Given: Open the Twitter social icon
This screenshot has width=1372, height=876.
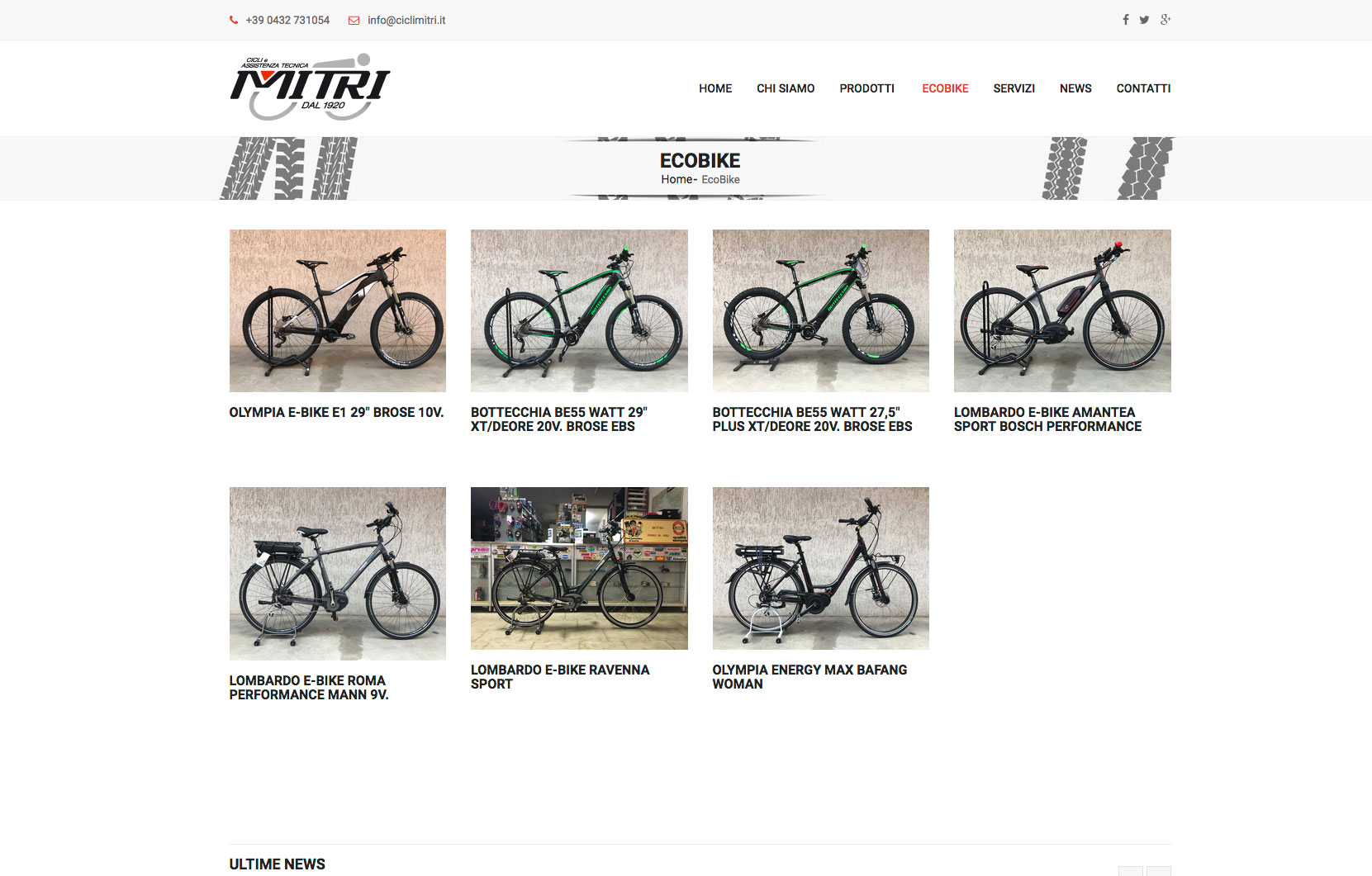Looking at the screenshot, I should tap(1144, 20).
